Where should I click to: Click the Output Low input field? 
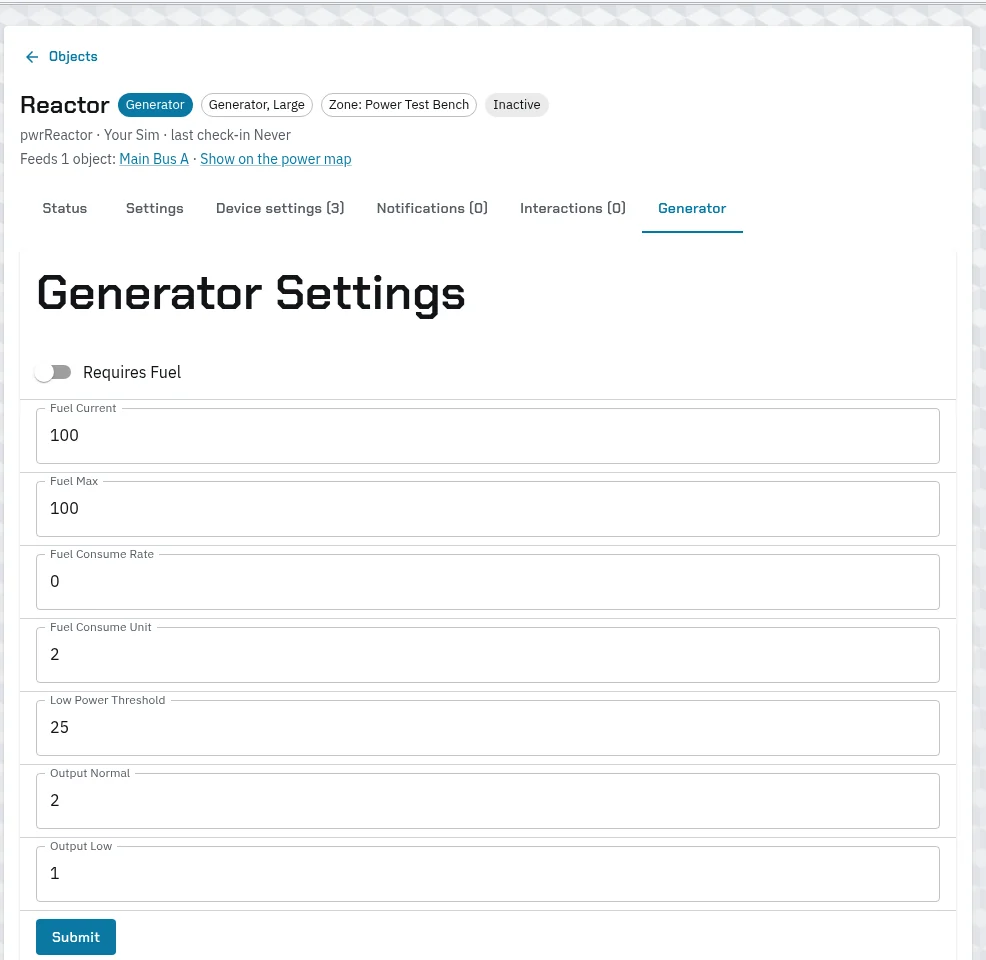coord(488,873)
